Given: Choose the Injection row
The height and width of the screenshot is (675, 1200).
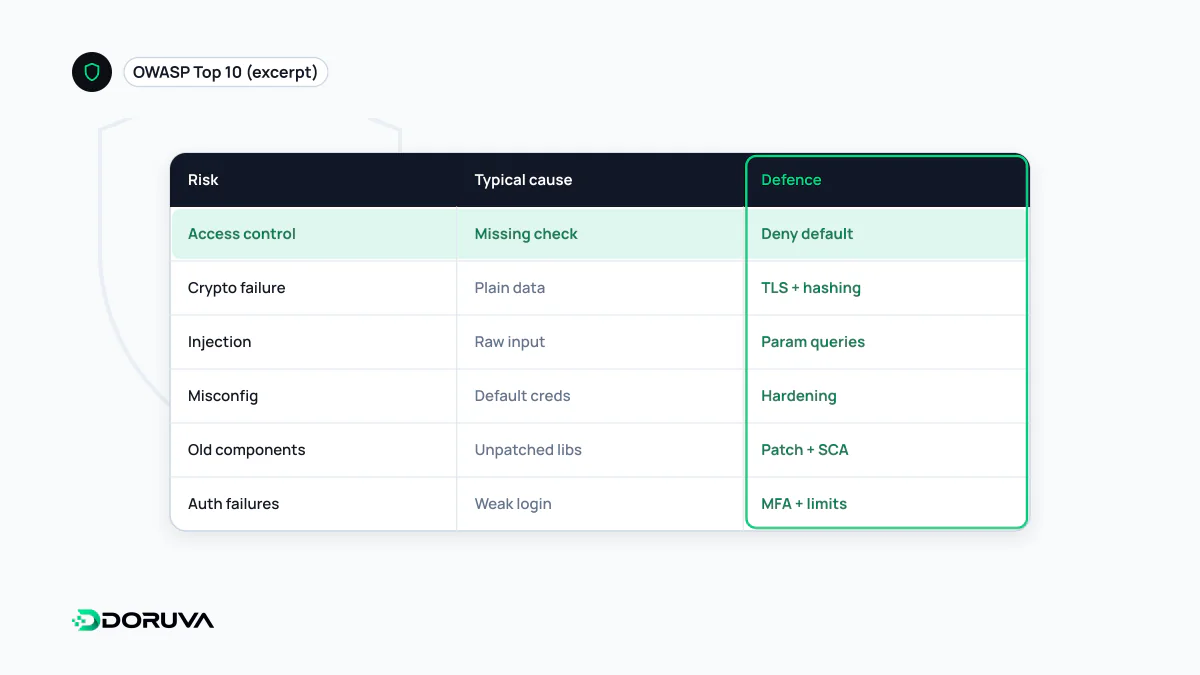Looking at the screenshot, I should (x=599, y=342).
